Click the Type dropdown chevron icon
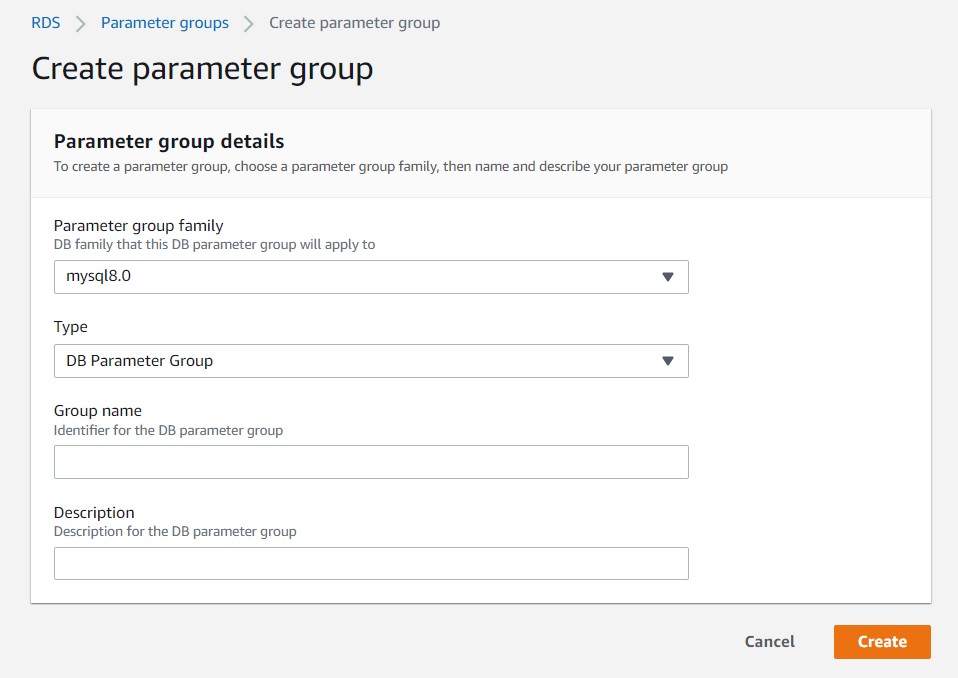The height and width of the screenshot is (678, 958). [669, 361]
